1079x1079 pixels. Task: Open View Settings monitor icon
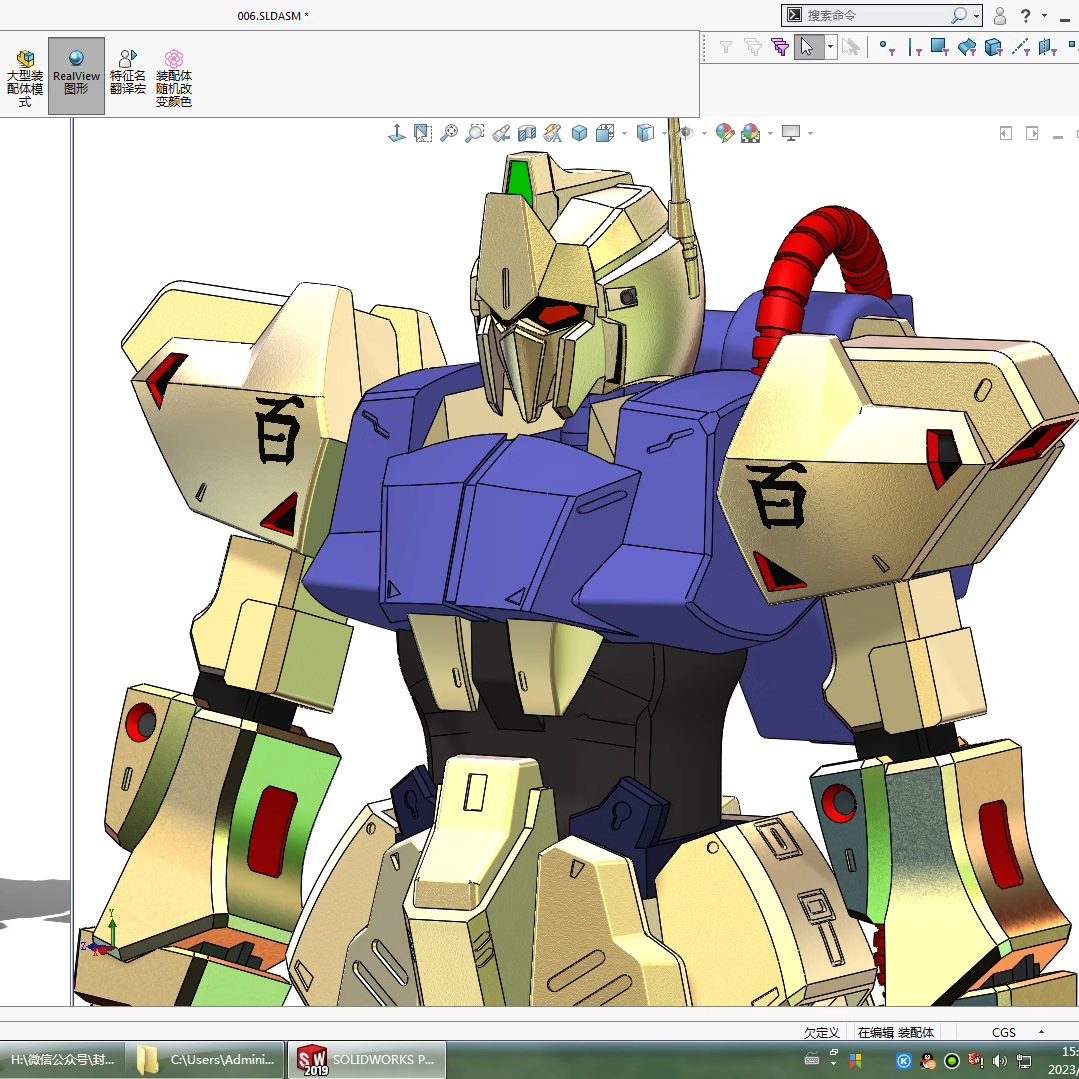coord(791,133)
